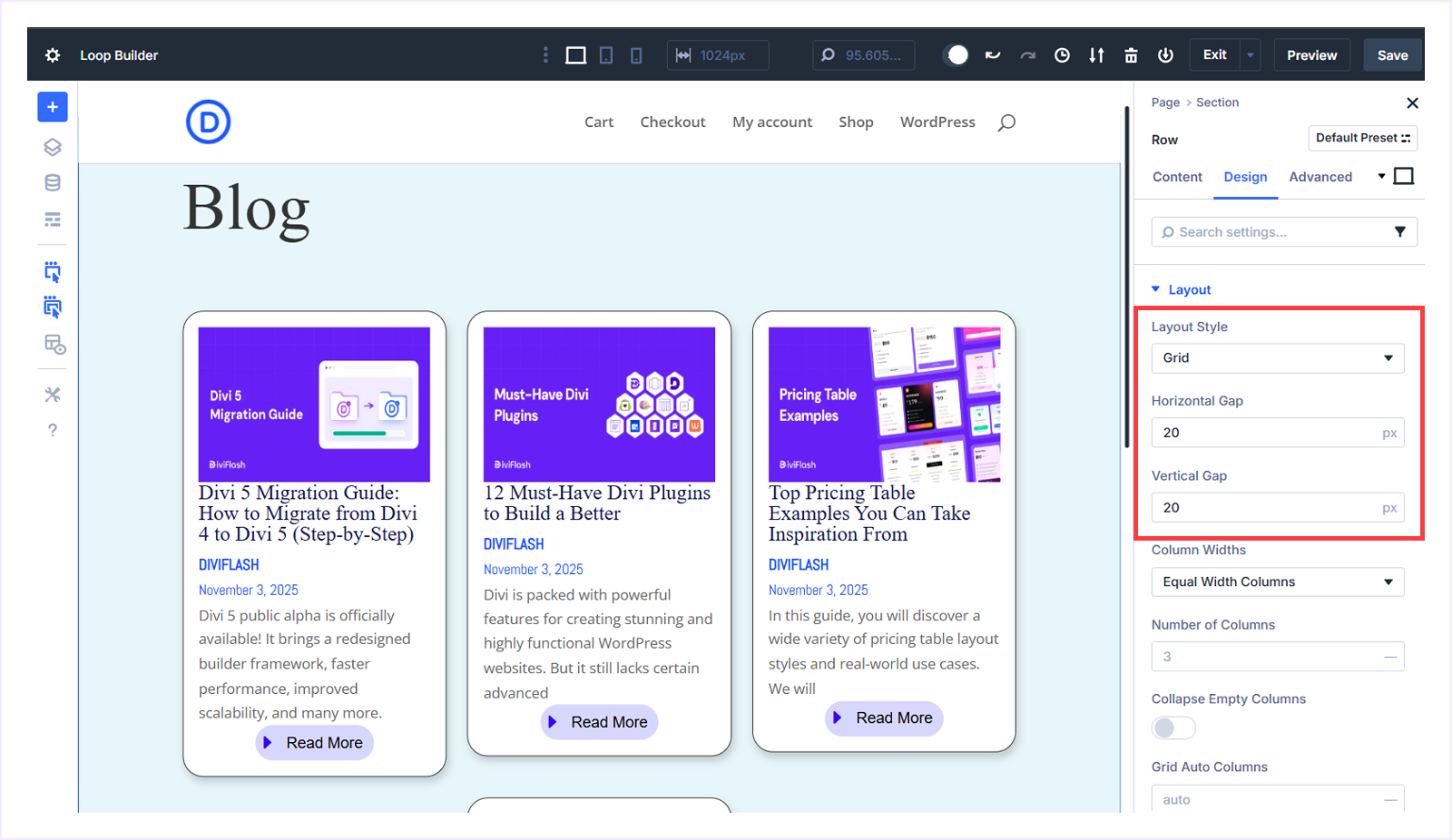Click the trash icon in top toolbar
This screenshot has width=1452, height=840.
(1131, 55)
